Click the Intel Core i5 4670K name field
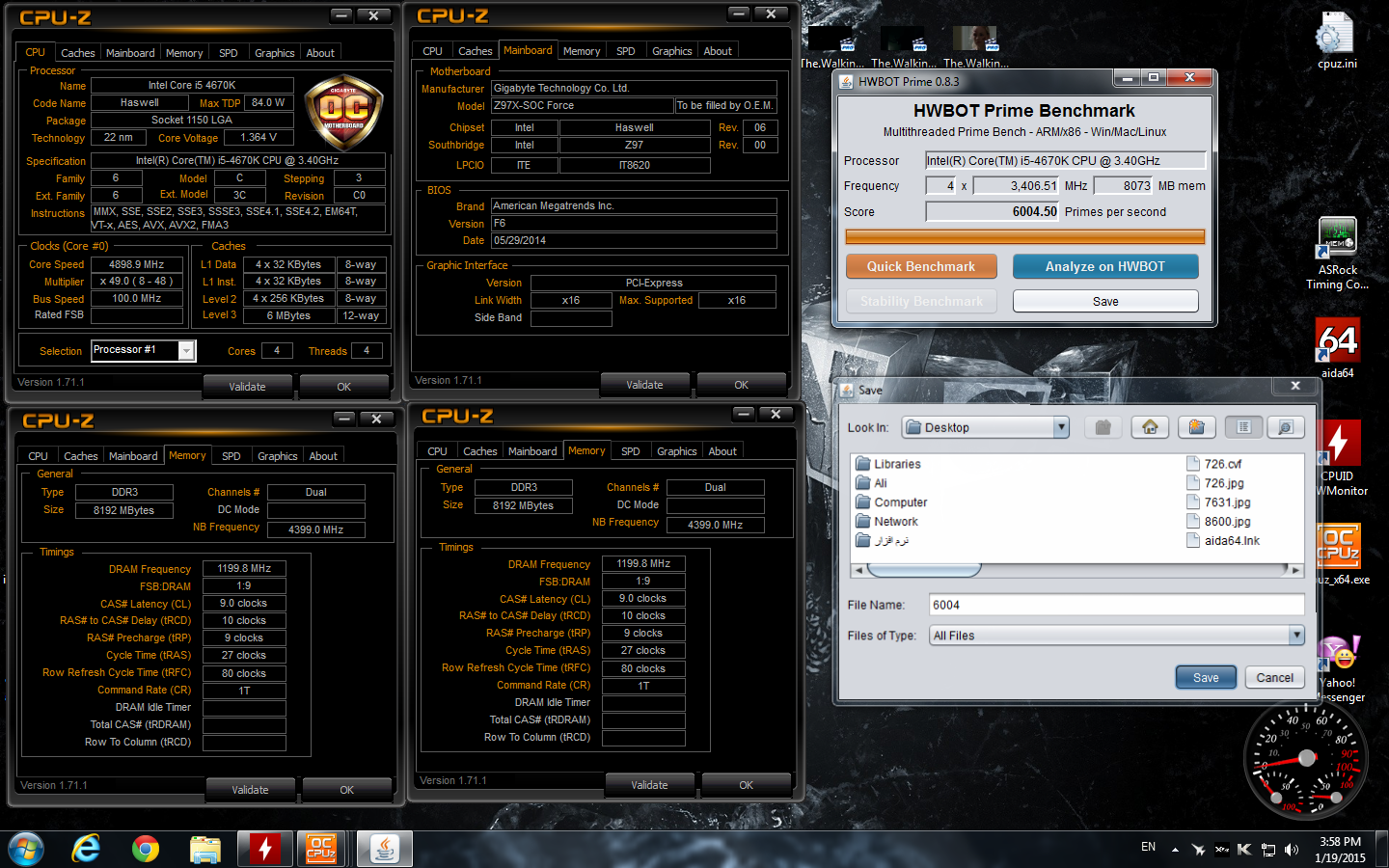 191,85
